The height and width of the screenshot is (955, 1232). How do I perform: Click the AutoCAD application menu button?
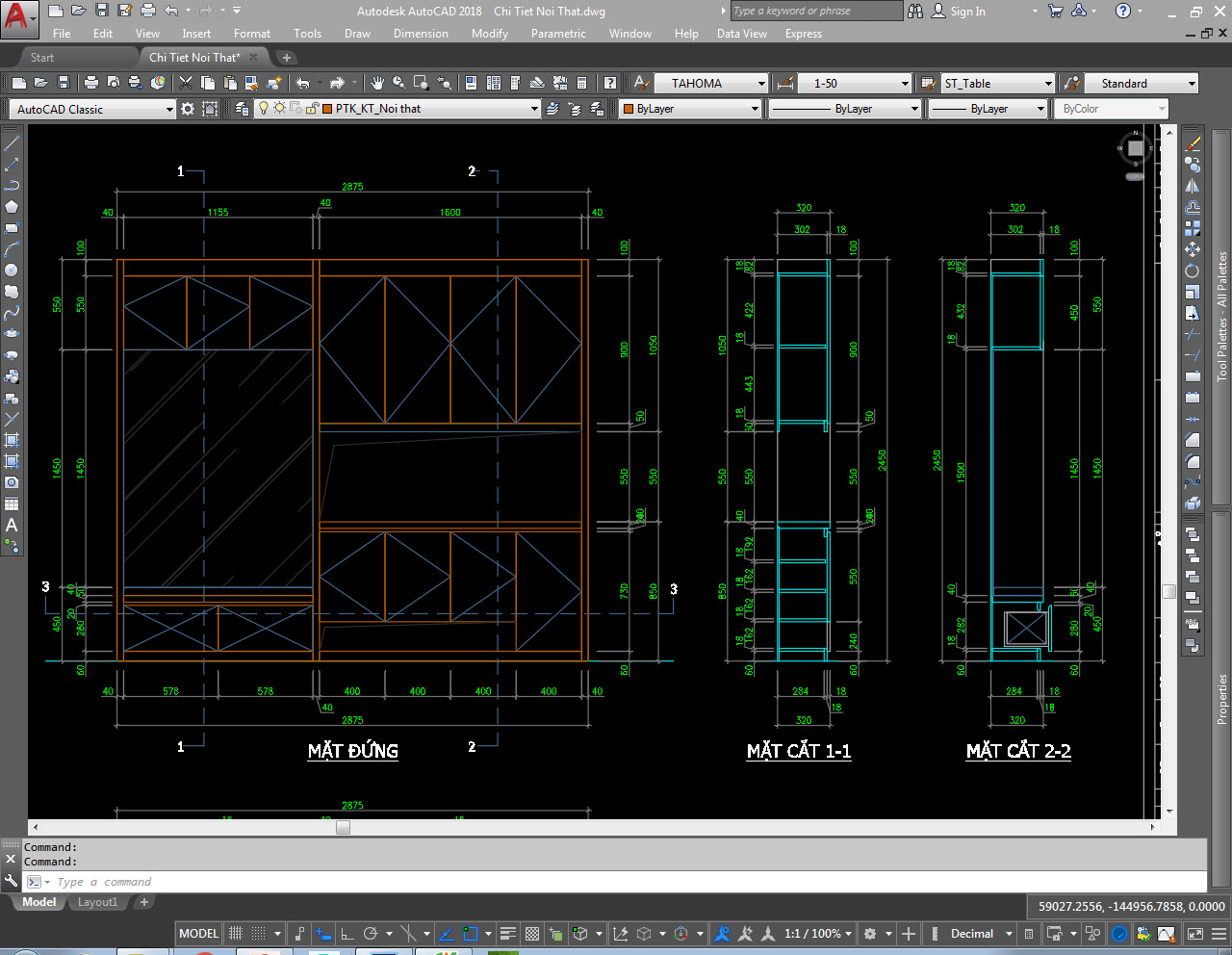pos(18,17)
